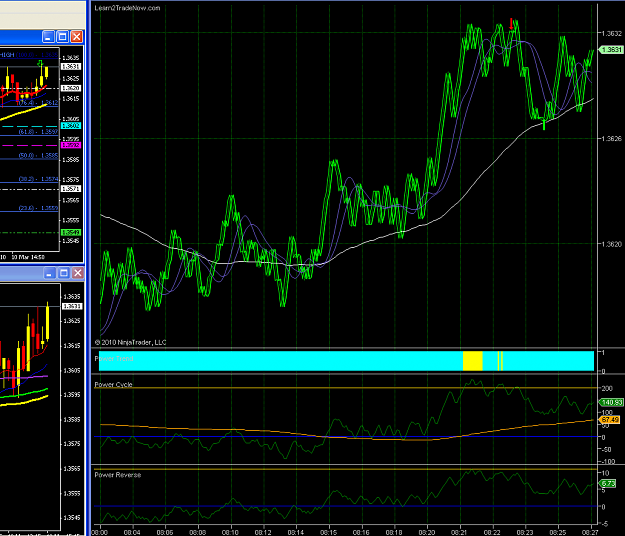The image size is (625, 536).
Task: Click the (50.0) 1.3585 Fibonacci level label
Action: 38,155
